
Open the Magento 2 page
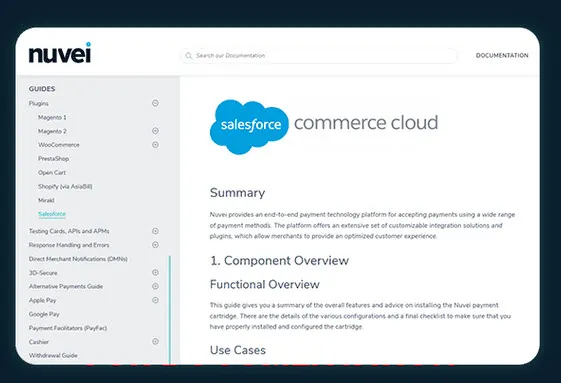(52, 131)
